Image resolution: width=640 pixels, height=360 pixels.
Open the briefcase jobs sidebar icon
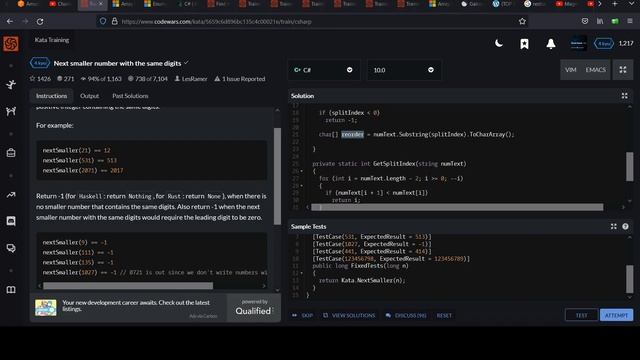tap(11, 153)
